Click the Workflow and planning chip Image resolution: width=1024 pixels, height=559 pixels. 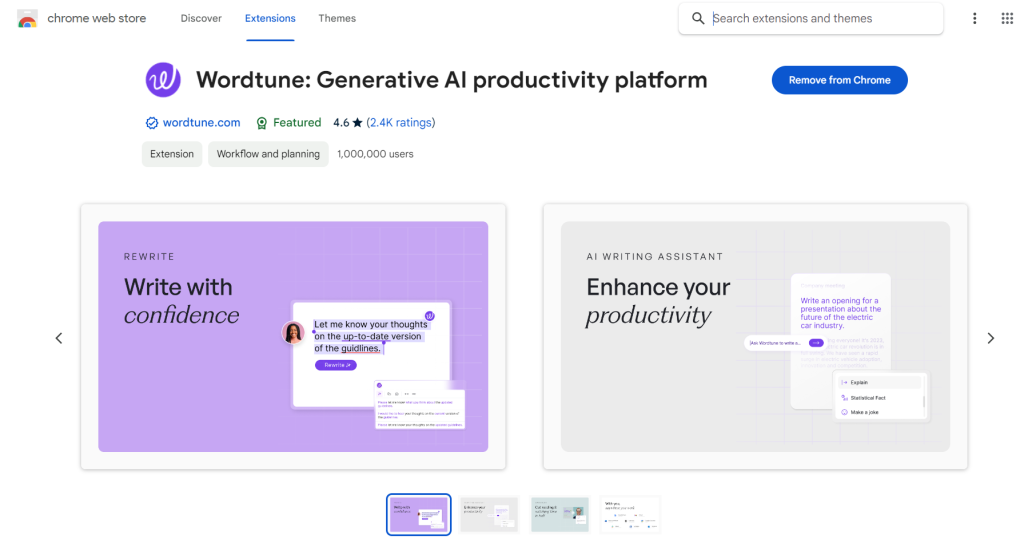point(268,154)
